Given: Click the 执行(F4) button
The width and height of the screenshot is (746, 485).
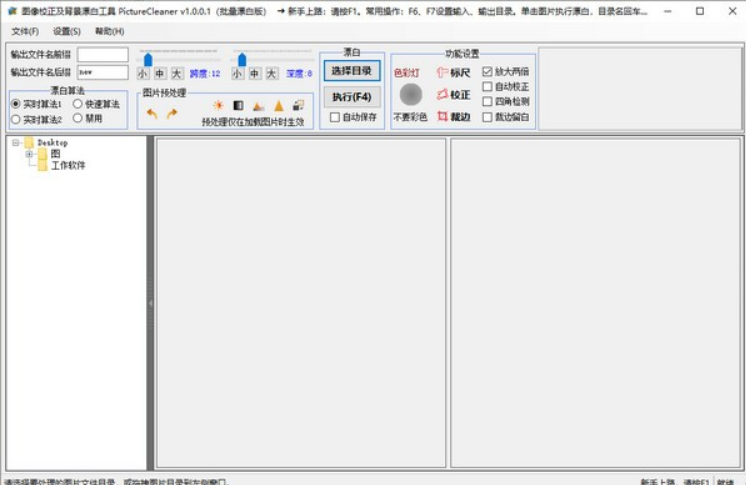Looking at the screenshot, I should pyautogui.click(x=352, y=97).
